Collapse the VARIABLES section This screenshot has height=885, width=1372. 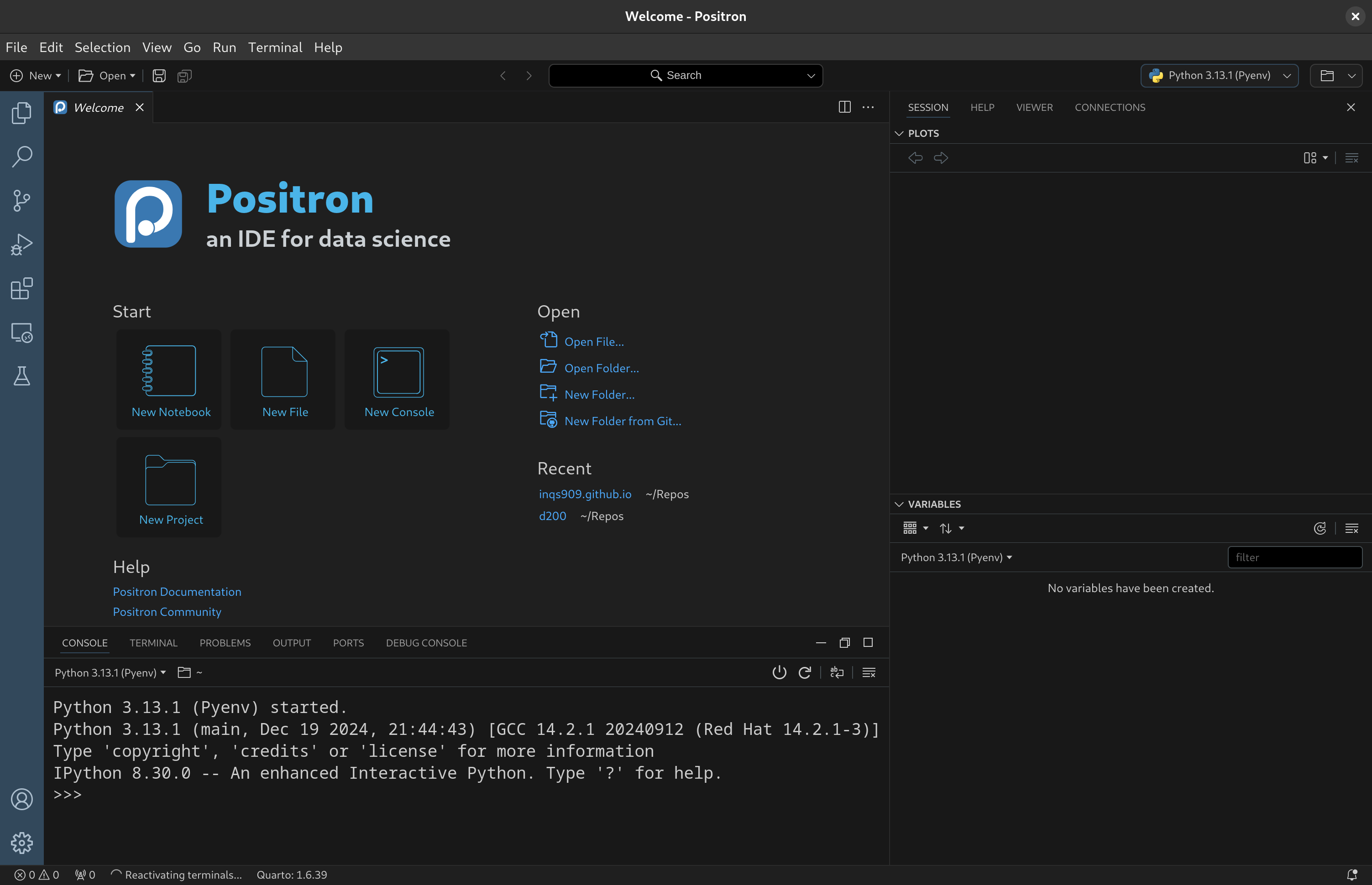point(899,504)
